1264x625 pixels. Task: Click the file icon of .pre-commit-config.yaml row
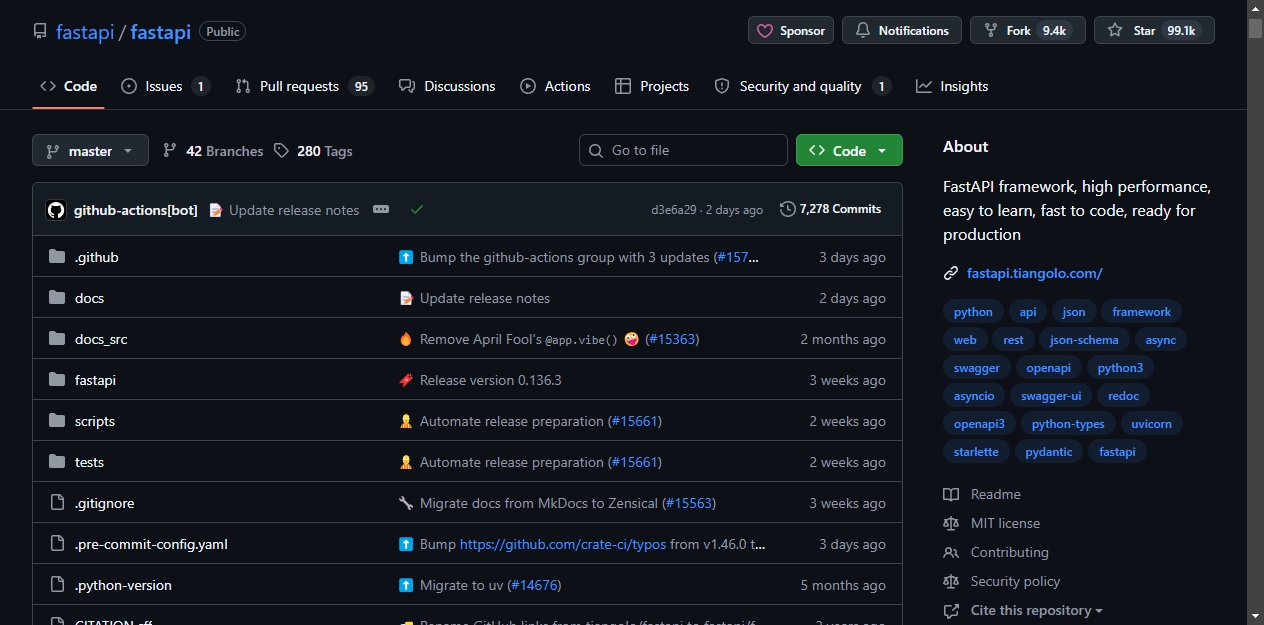point(57,544)
